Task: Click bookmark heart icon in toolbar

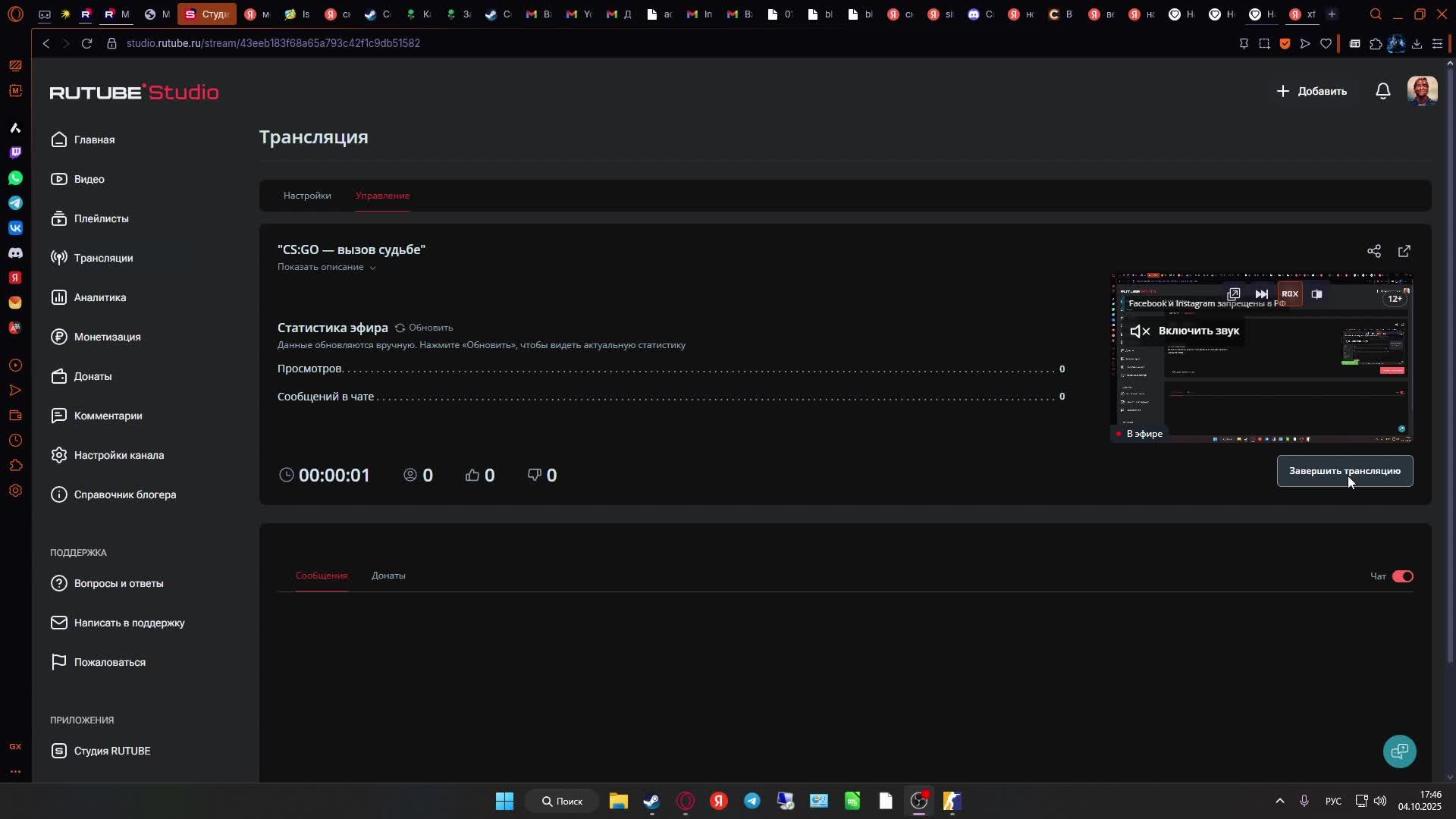Action: (x=1326, y=44)
